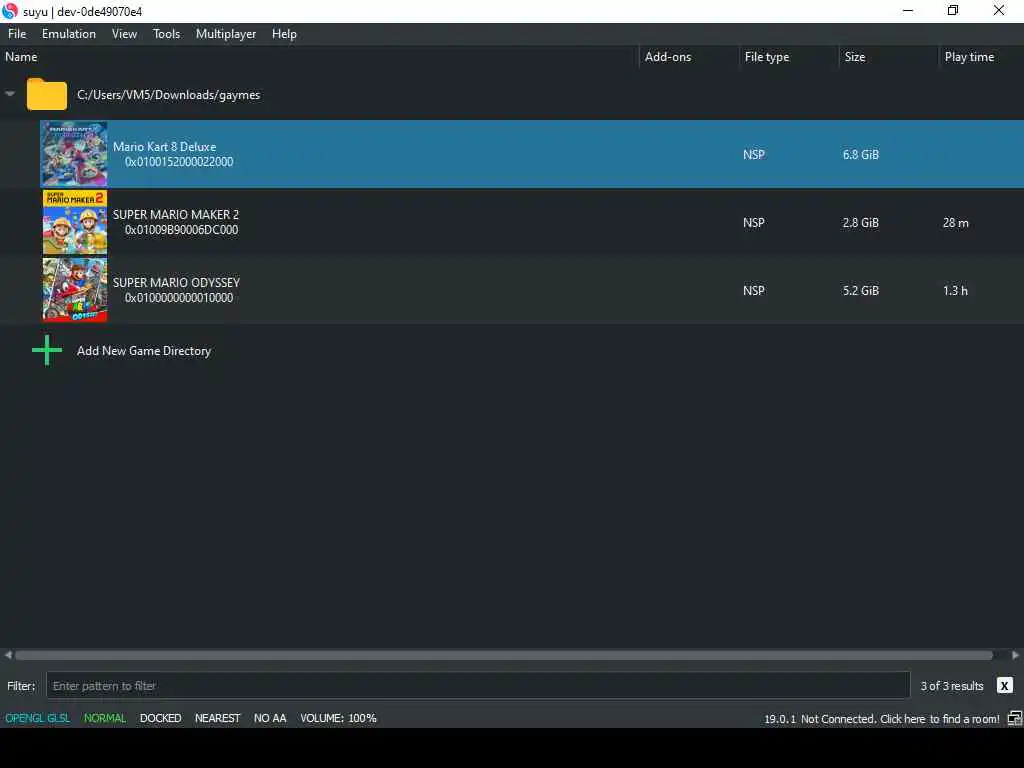Click the filter pattern input field
Viewport: 1024px width, 768px height.
point(478,686)
